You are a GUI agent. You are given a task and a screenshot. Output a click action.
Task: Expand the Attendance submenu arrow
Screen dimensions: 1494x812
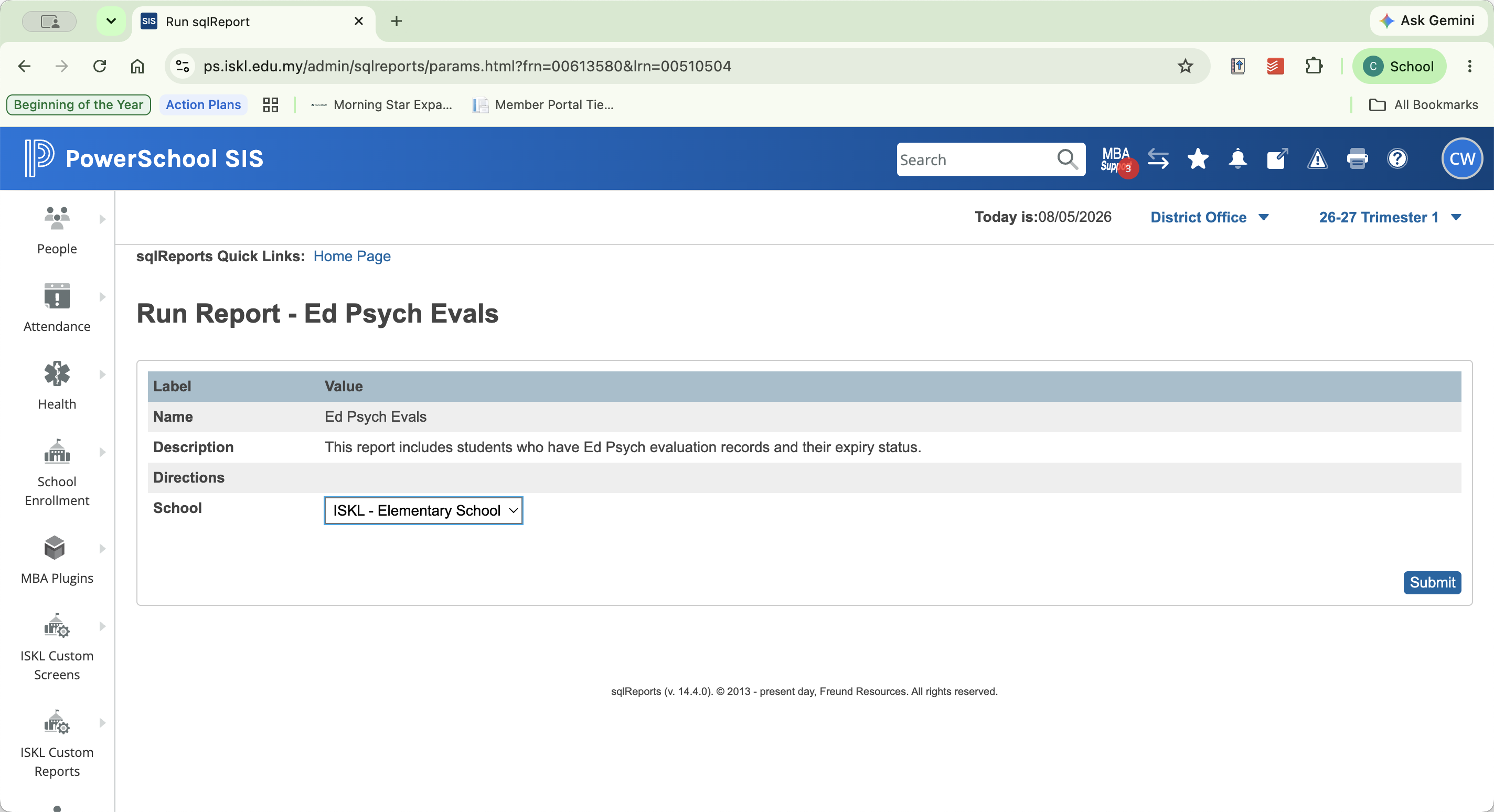coord(103,297)
